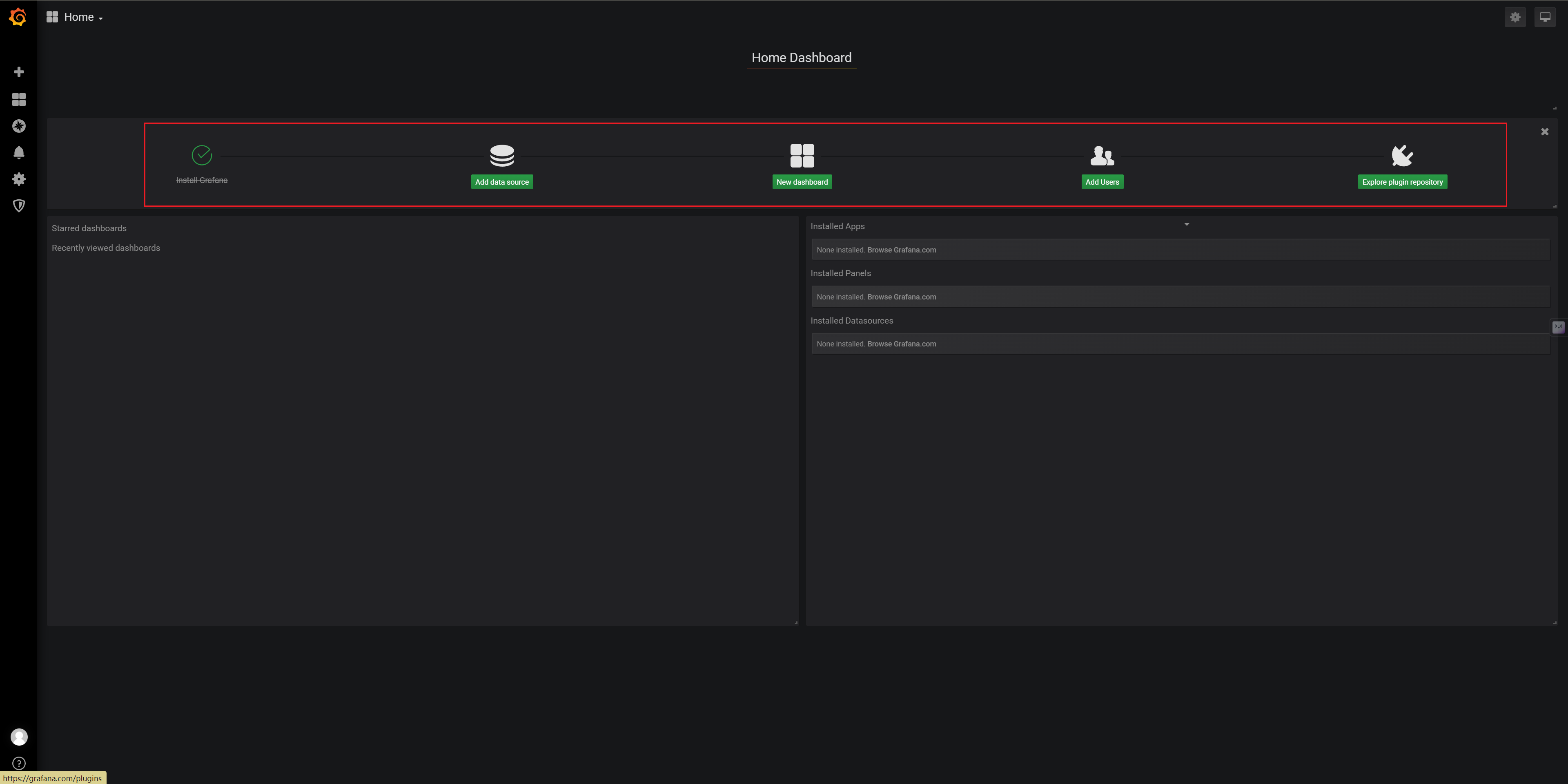Click Explore plugin repository button
Image resolution: width=1568 pixels, height=784 pixels.
click(1402, 181)
